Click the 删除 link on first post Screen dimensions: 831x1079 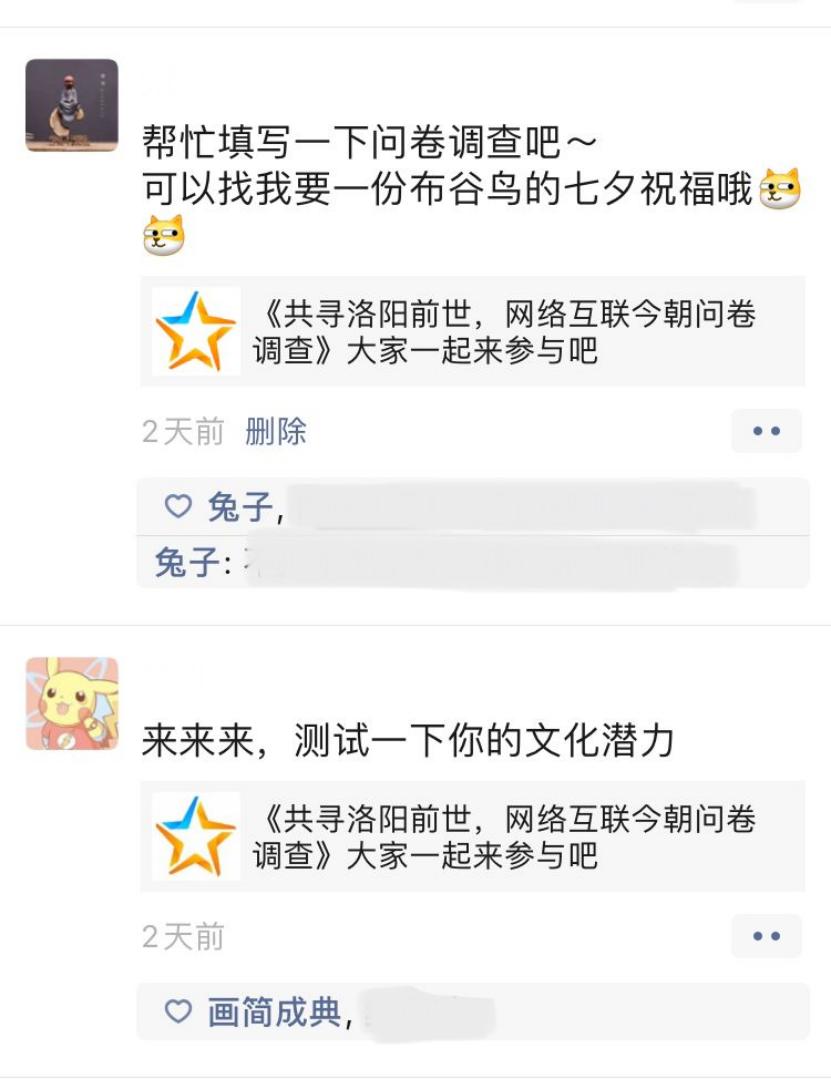276,431
